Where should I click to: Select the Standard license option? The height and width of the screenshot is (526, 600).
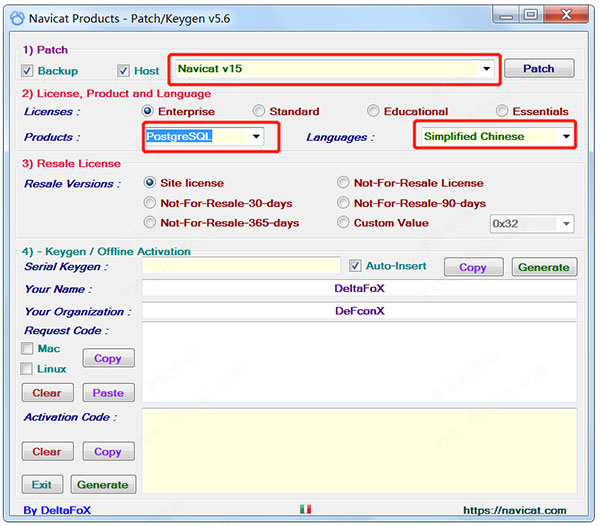[259, 111]
